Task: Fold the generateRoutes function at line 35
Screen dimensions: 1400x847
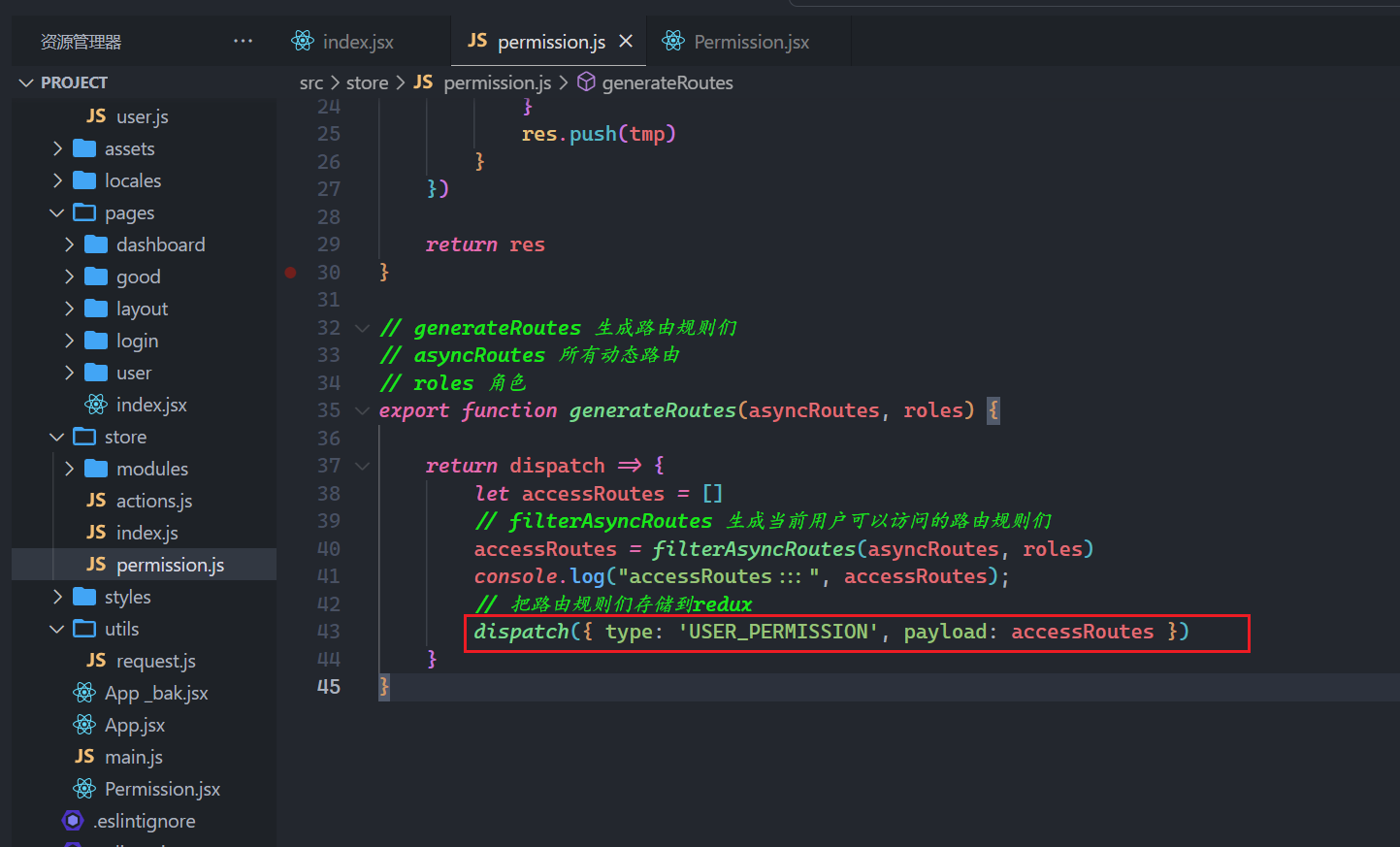Action: coord(362,410)
